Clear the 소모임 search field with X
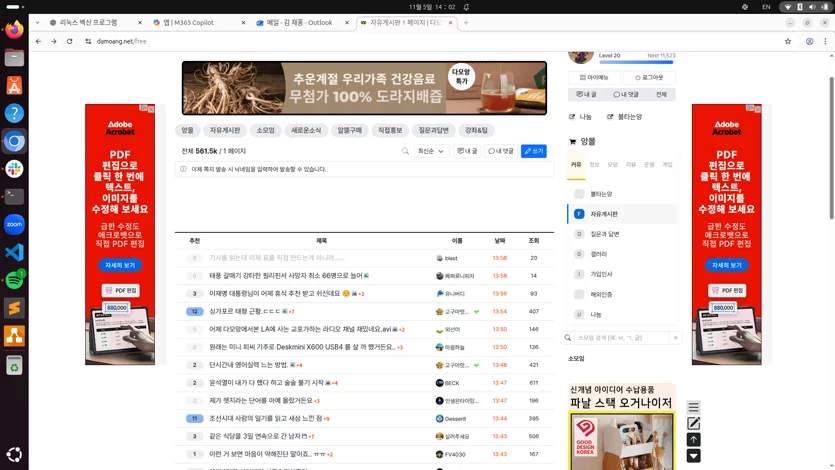835x470 pixels. pos(675,337)
